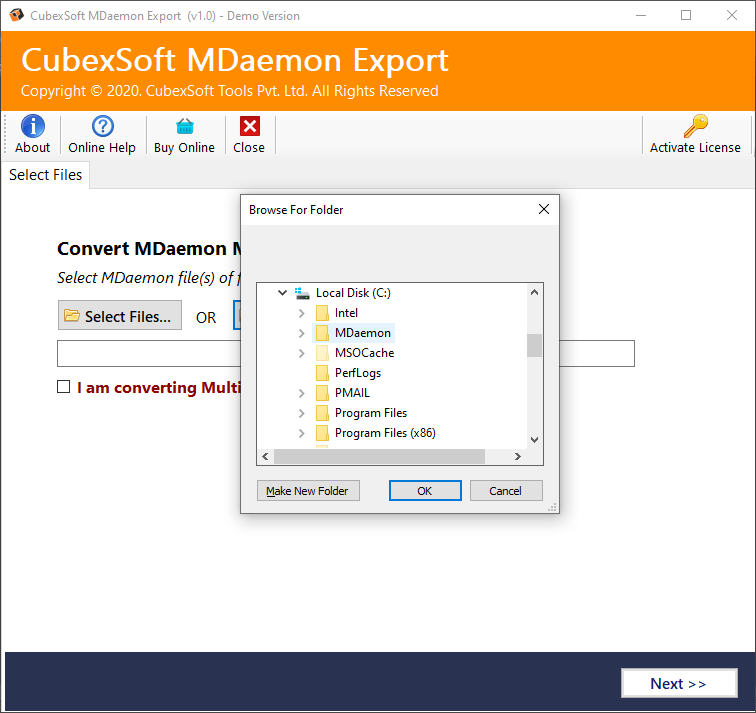Screen dimensions: 756x713
Task: Click the Online Help question icon
Action: point(102,127)
